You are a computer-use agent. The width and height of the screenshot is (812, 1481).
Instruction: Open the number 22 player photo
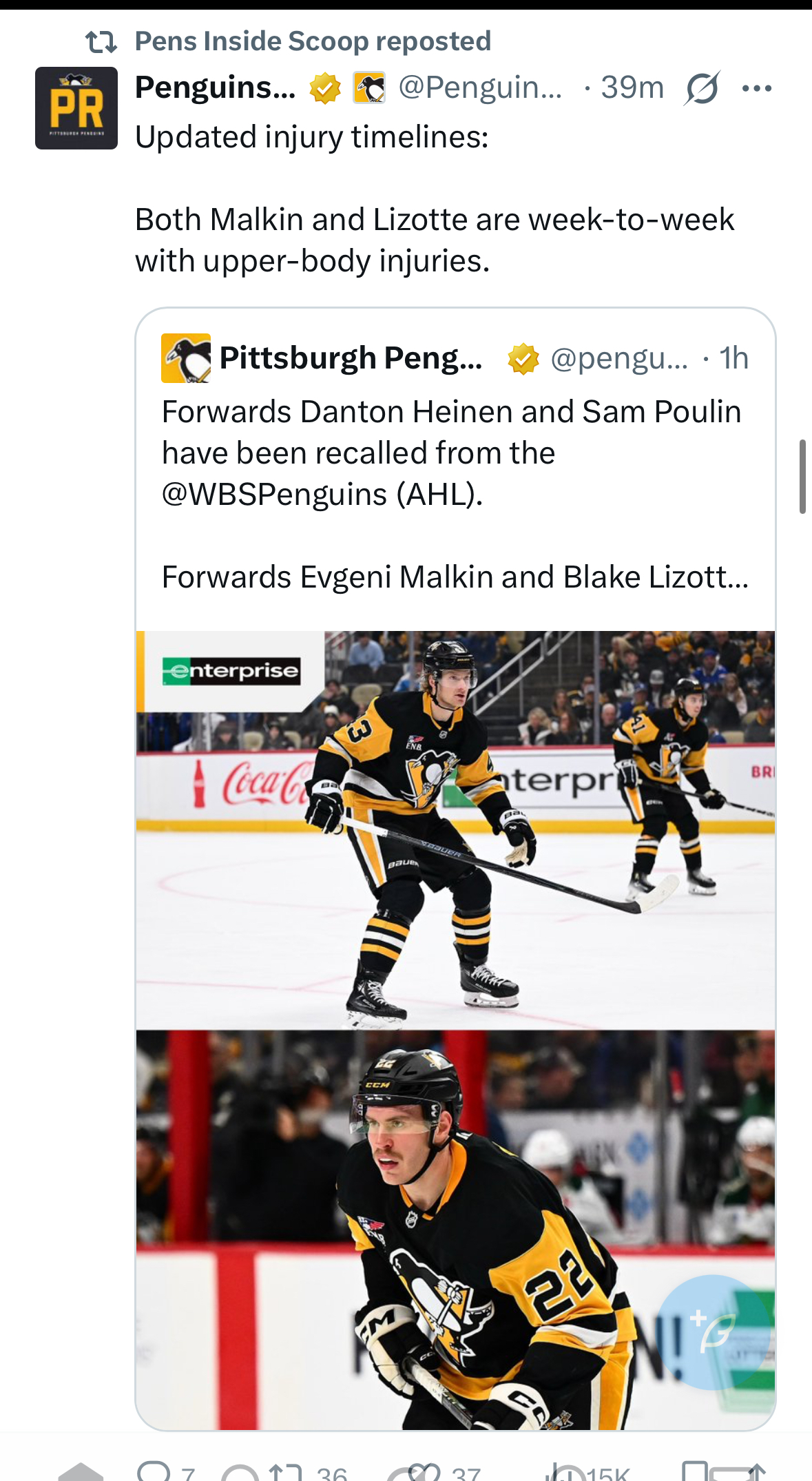coord(455,1230)
